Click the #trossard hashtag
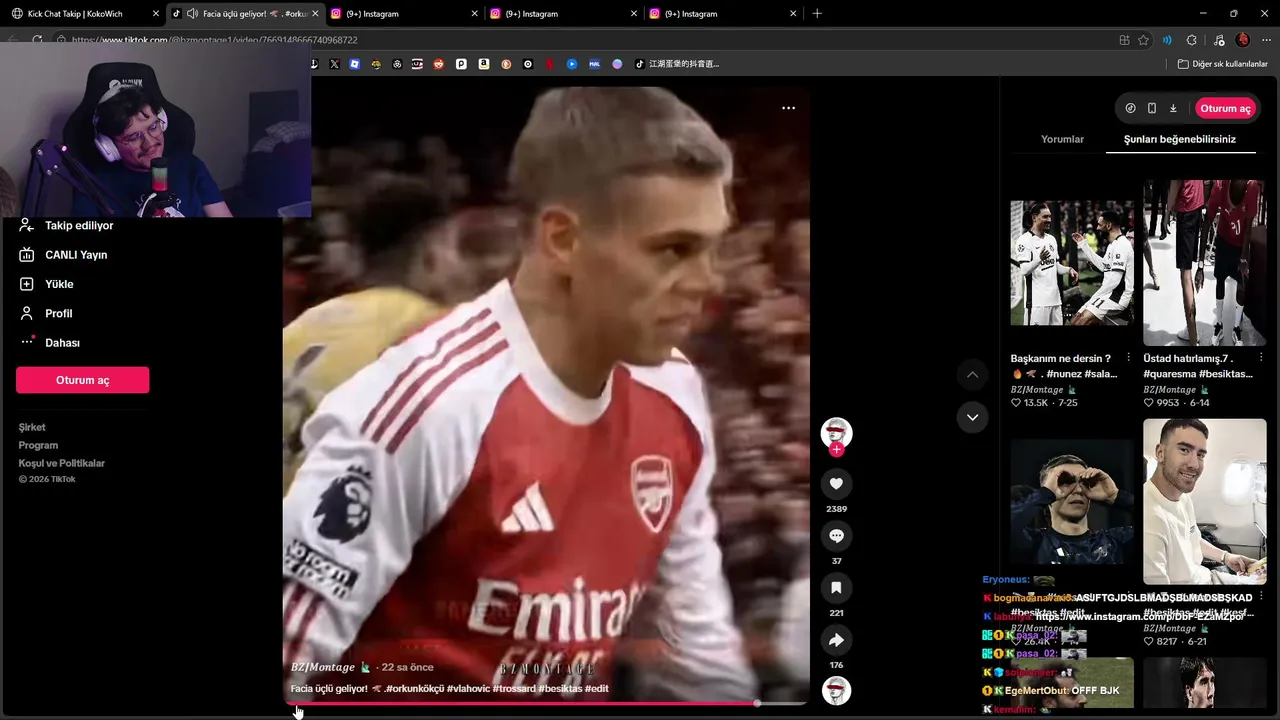Image resolution: width=1280 pixels, height=720 pixels. (514, 689)
